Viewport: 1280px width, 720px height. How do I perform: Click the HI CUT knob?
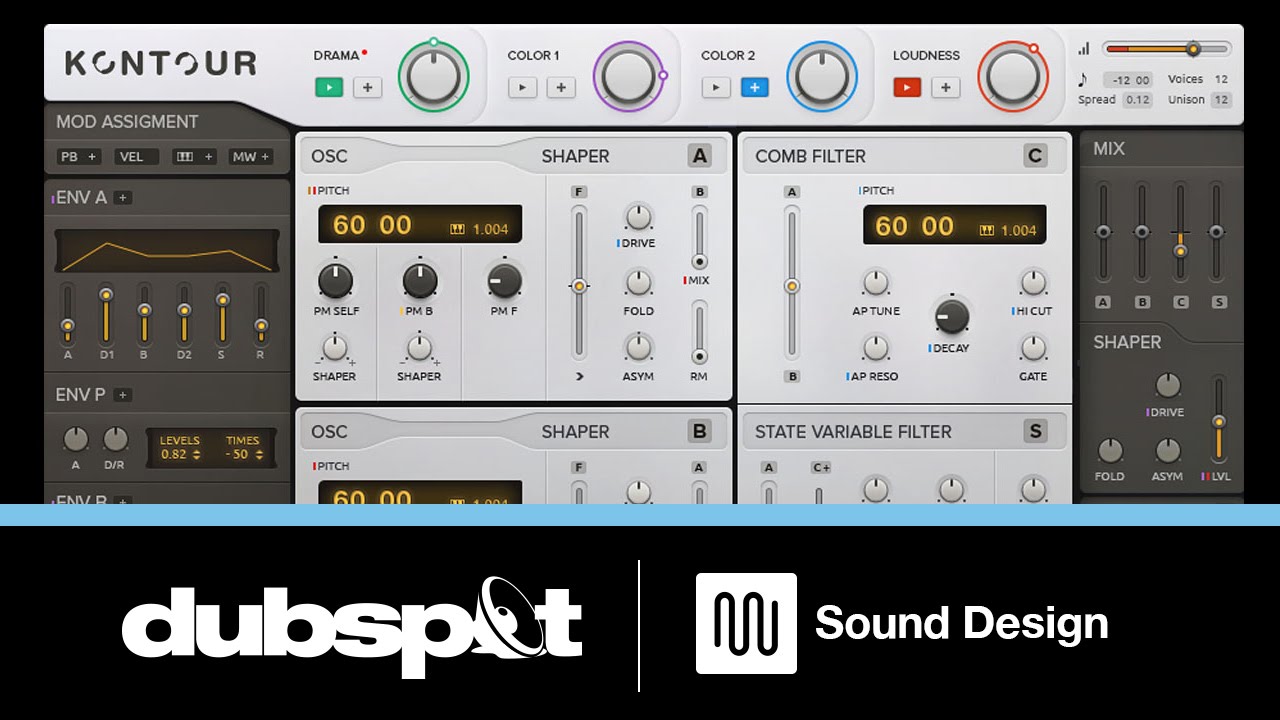click(x=1033, y=283)
